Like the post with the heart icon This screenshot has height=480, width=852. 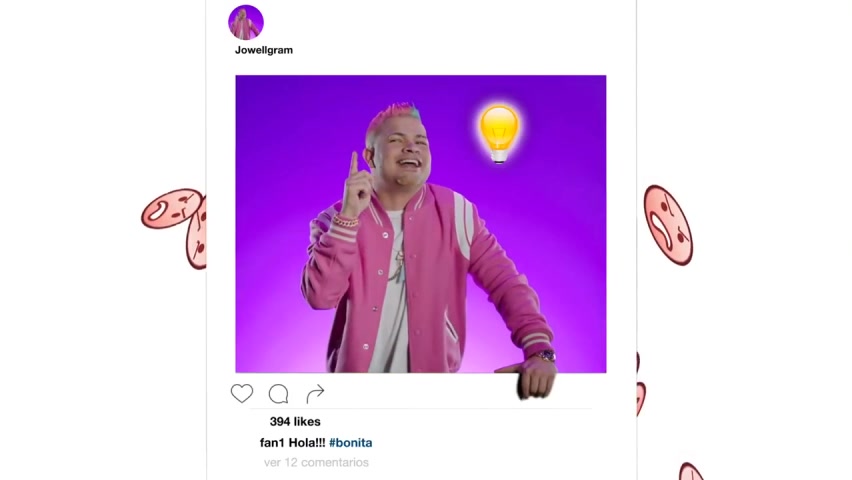click(x=242, y=394)
